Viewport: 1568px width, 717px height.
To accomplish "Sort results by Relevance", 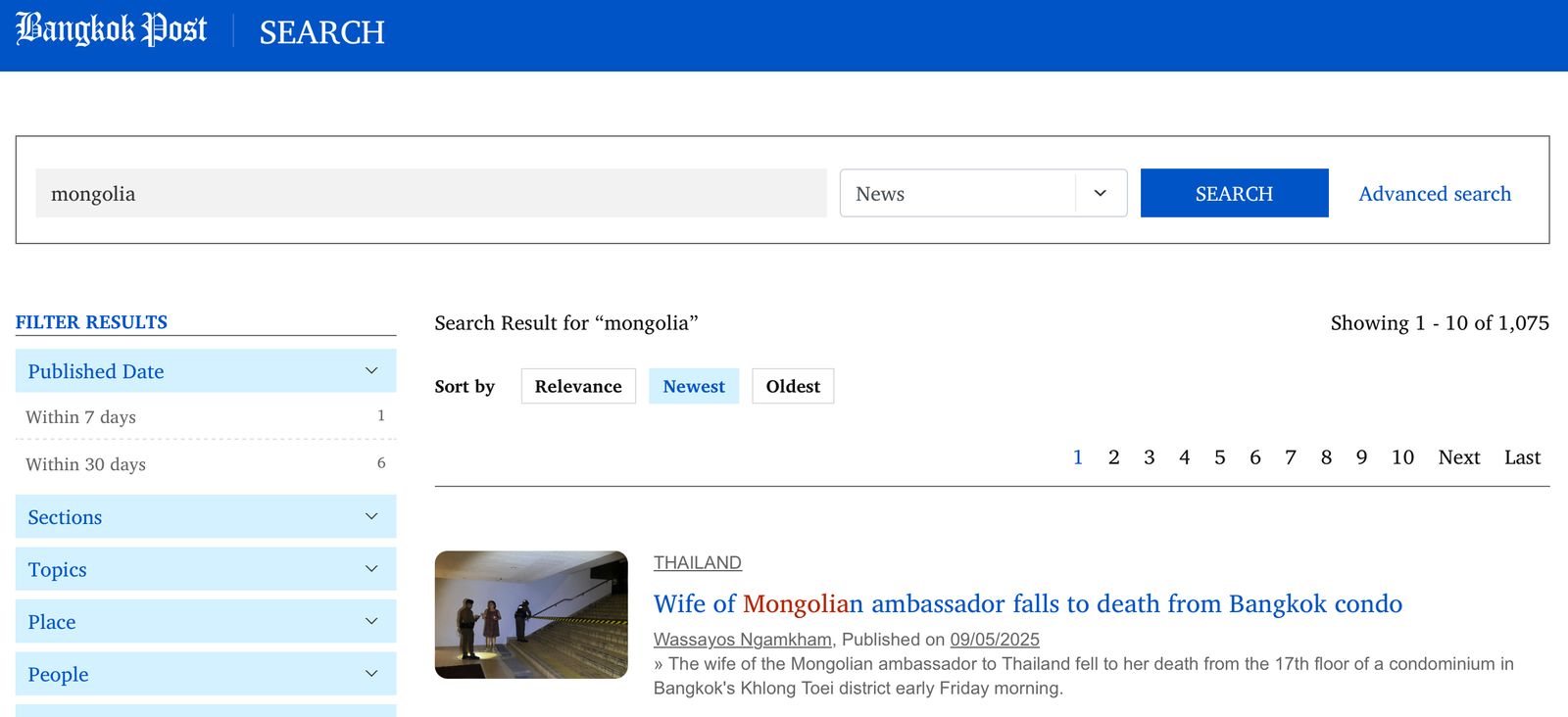I will click(x=578, y=386).
